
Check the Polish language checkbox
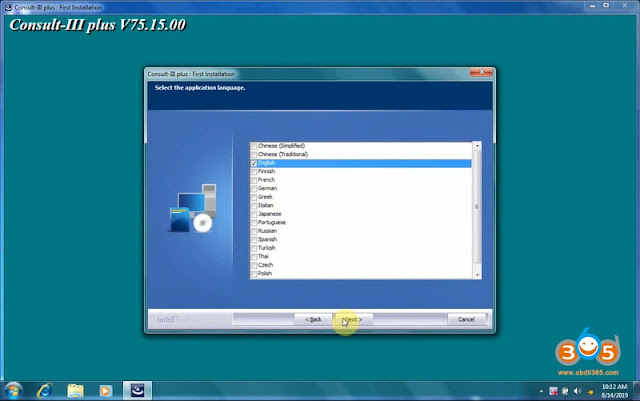[x=254, y=274]
